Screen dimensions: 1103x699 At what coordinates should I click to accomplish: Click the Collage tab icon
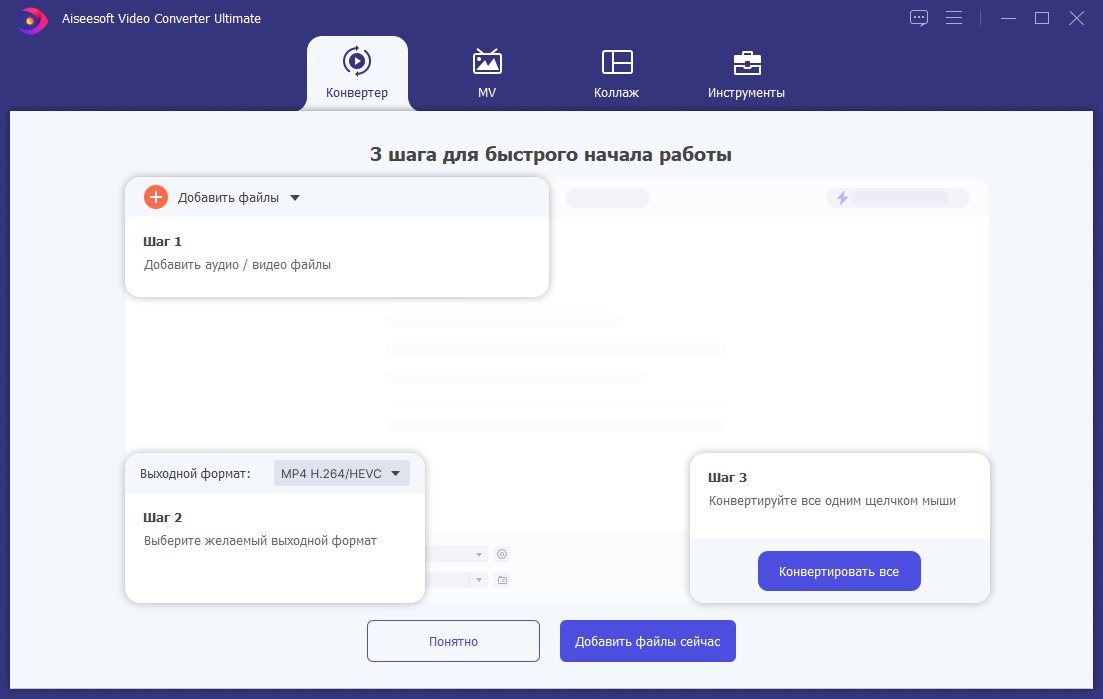tap(617, 63)
